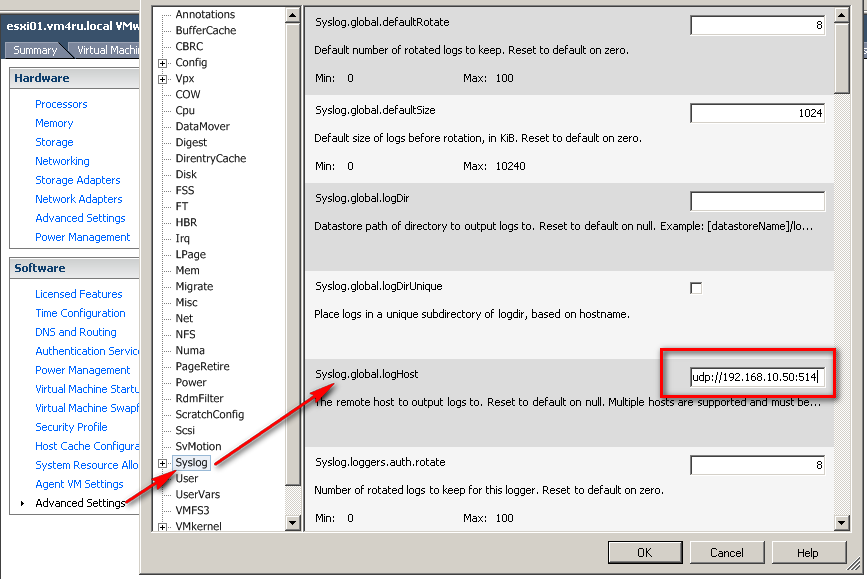Select Software Advanced Settings entry
This screenshot has width=867, height=579.
(81, 503)
